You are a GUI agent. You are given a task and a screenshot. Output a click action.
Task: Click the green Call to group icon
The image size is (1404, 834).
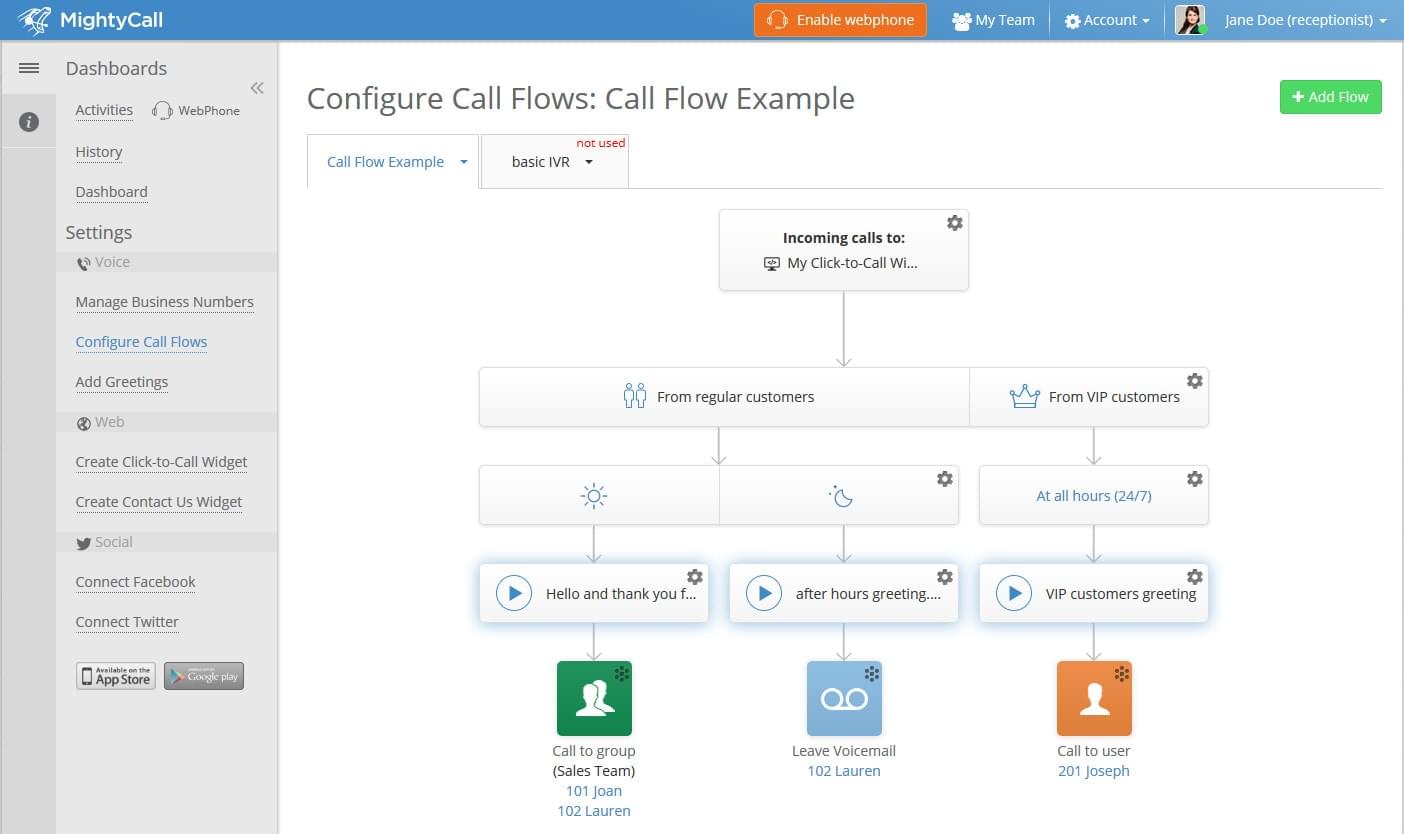(594, 698)
